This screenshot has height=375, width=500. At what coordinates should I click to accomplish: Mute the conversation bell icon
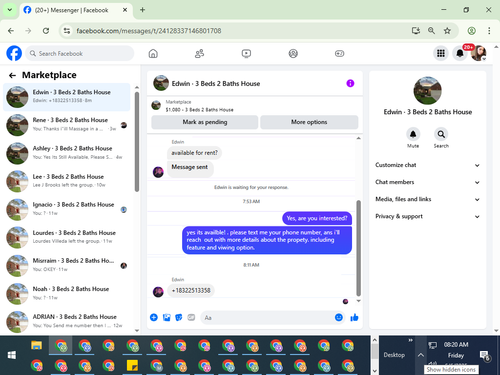(413, 134)
